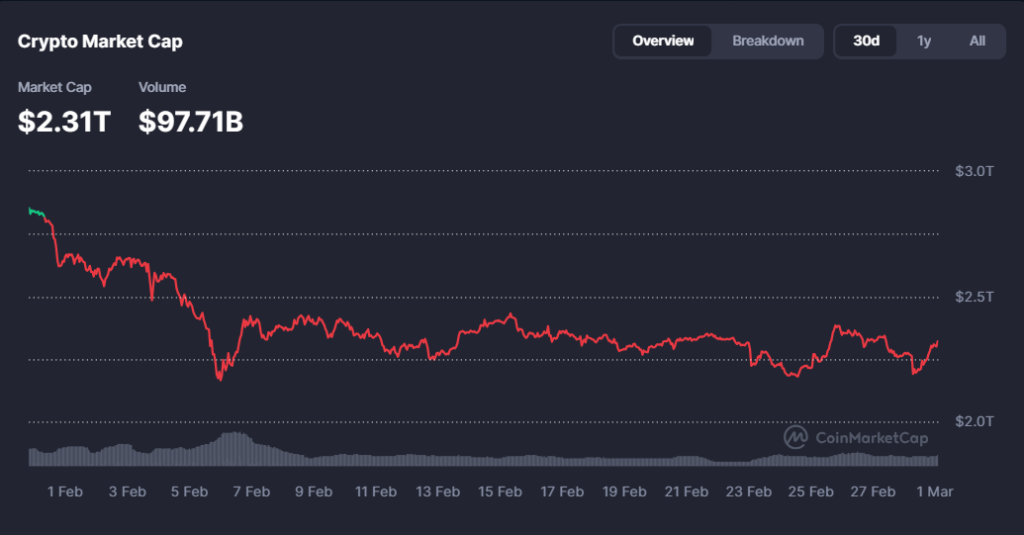Select the $97.71B volume value

190,122
